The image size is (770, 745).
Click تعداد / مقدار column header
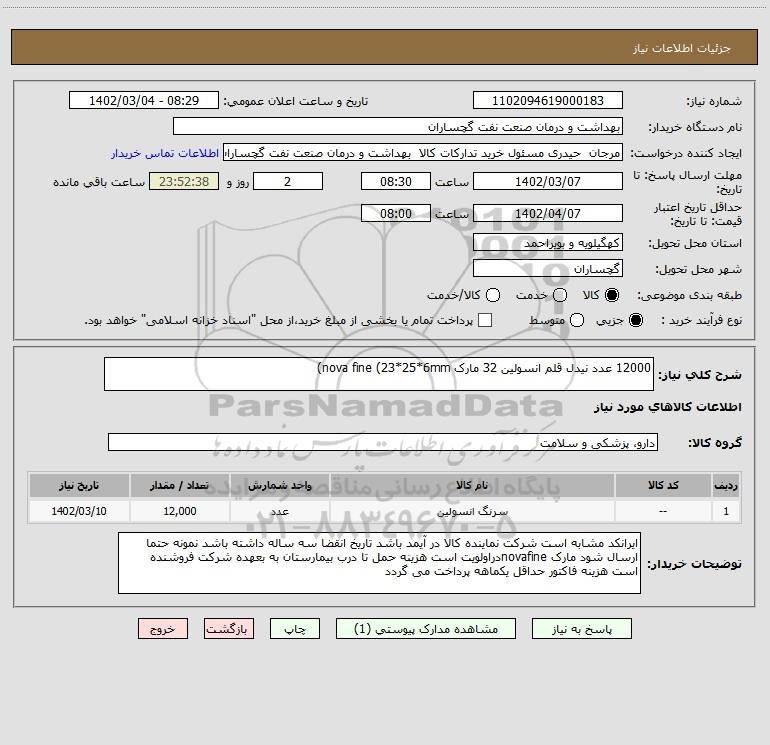180,485
